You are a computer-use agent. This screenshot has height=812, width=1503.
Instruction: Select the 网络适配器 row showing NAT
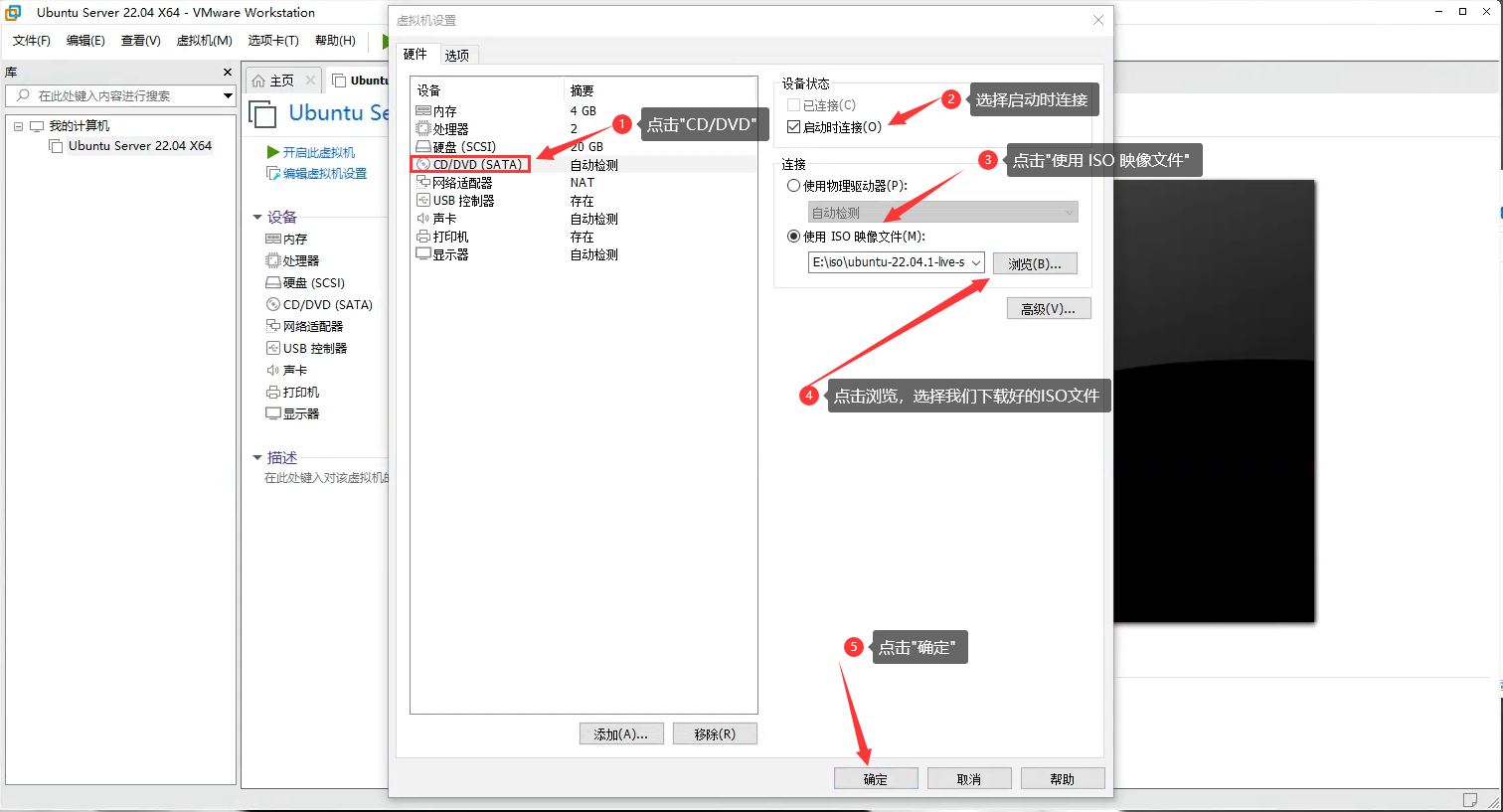[584, 183]
